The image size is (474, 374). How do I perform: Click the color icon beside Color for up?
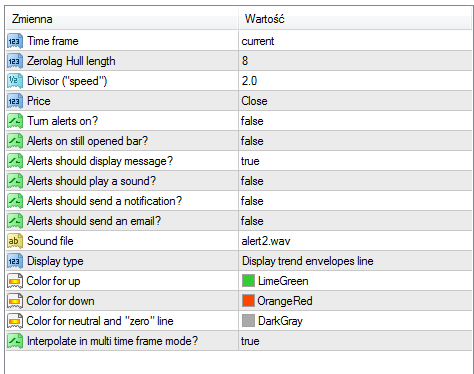(x=15, y=281)
